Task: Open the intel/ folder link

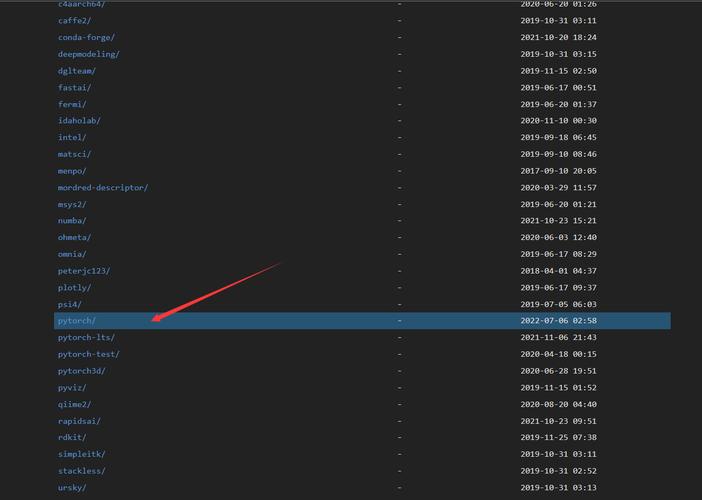Action: tap(72, 137)
